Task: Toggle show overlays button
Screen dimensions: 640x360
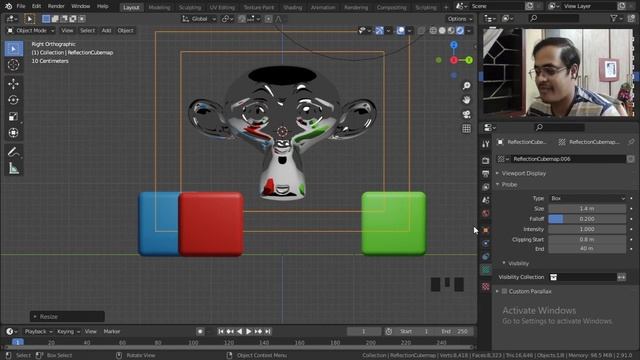Action: coord(400,31)
